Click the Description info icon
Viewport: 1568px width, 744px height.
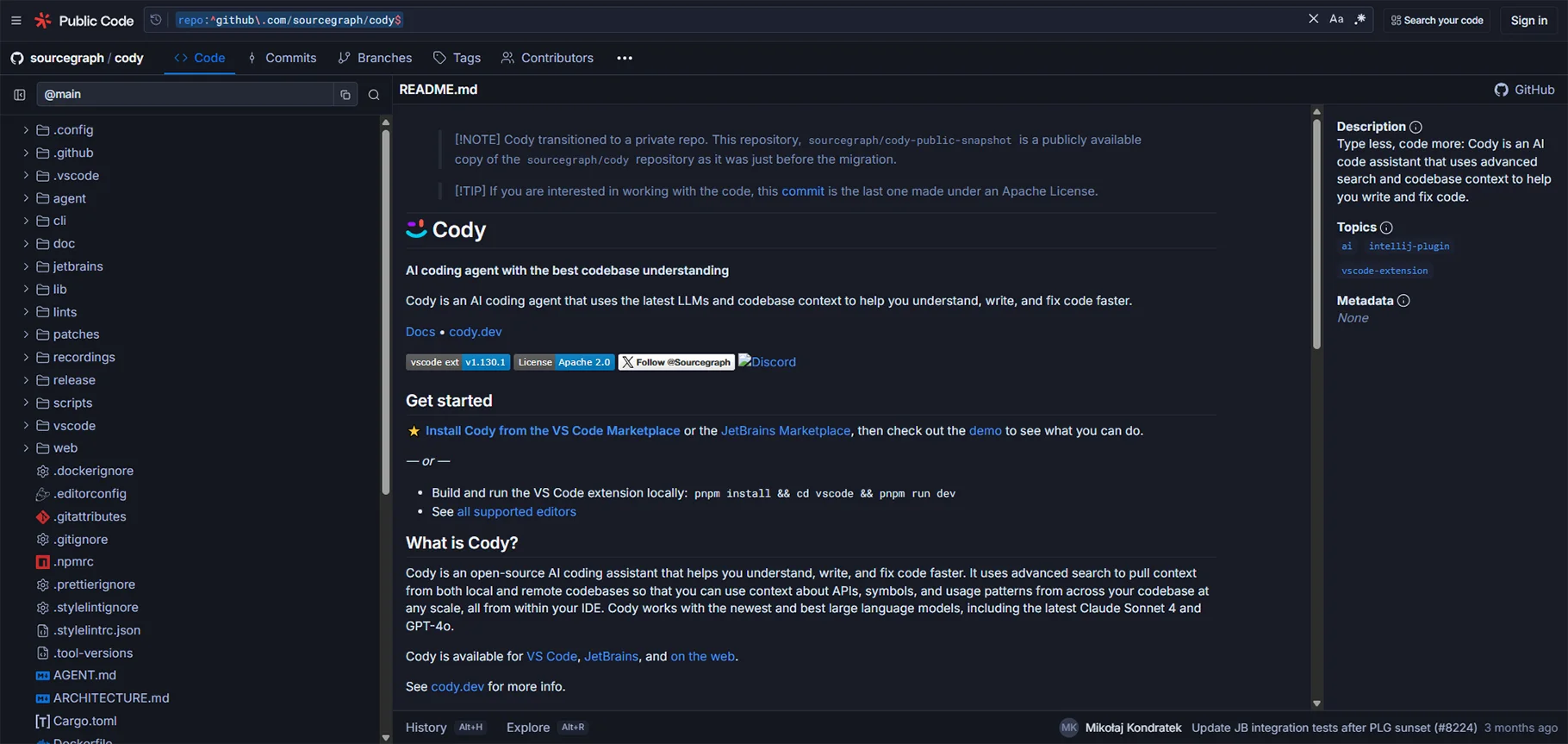tap(1416, 127)
